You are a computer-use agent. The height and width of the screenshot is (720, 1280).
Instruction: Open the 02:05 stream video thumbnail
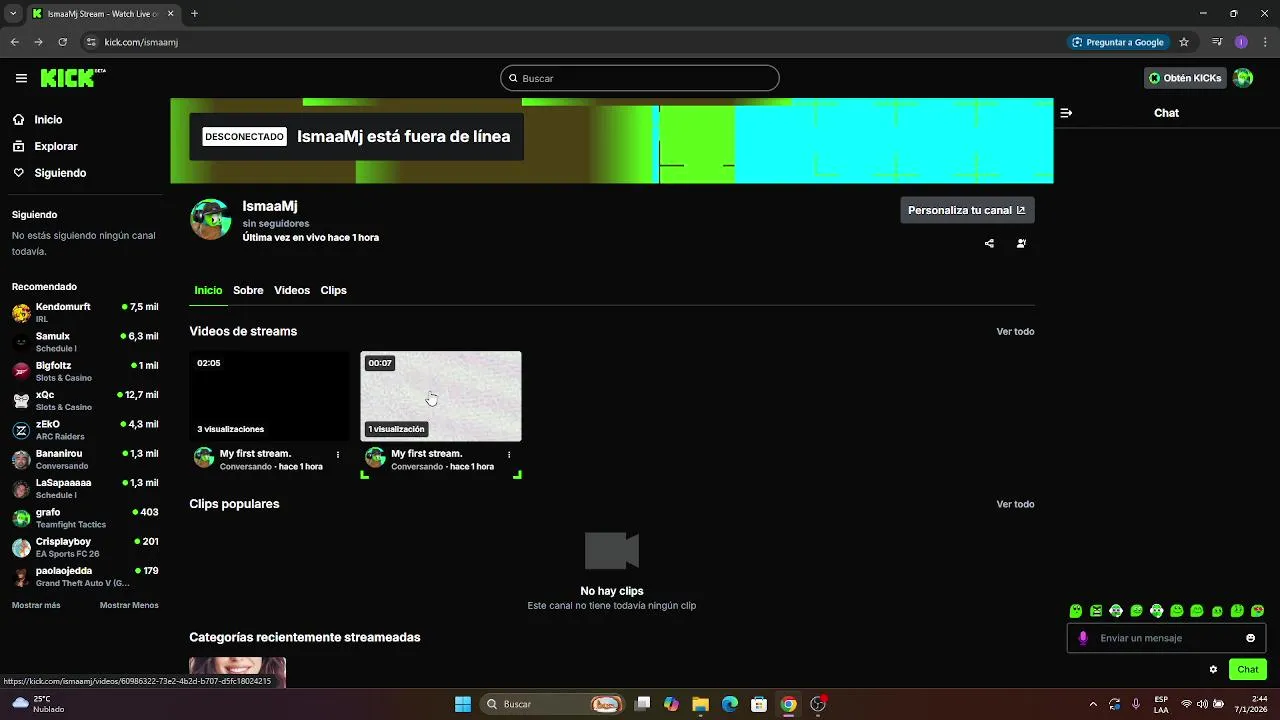tap(270, 396)
